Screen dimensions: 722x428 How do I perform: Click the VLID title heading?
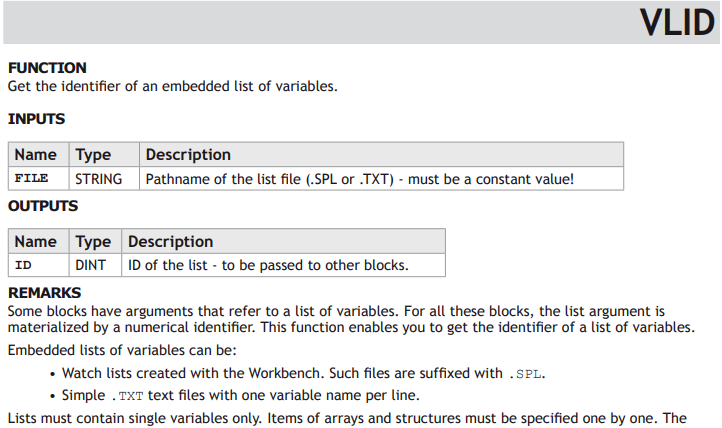point(677,23)
